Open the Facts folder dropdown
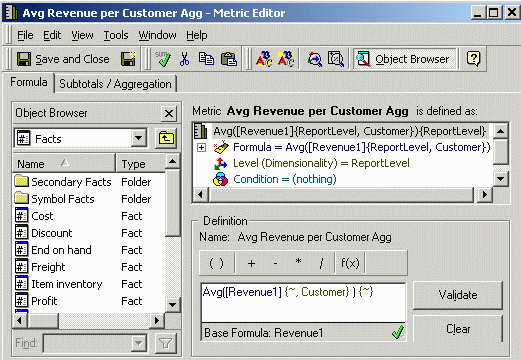The height and width of the screenshot is (360, 521). (x=138, y=138)
